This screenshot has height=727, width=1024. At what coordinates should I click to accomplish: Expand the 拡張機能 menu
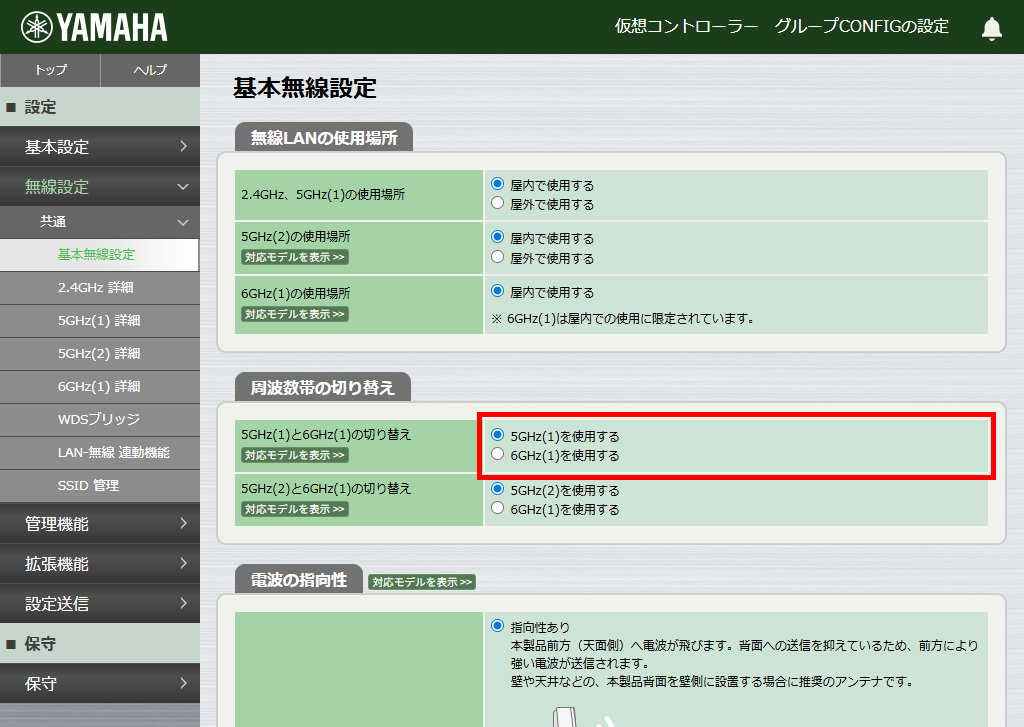pyautogui.click(x=100, y=564)
